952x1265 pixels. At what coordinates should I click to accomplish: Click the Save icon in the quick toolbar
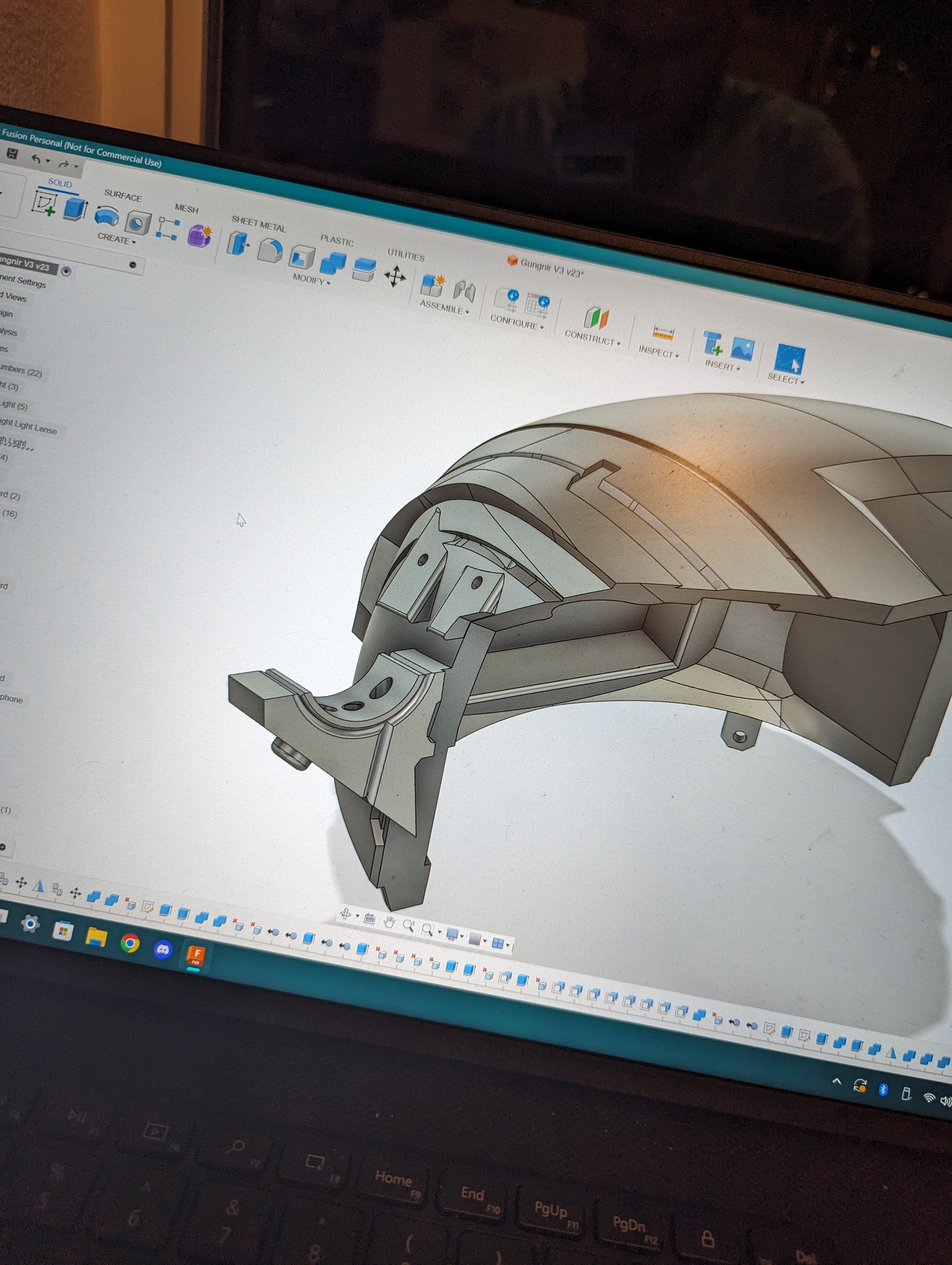point(12,153)
